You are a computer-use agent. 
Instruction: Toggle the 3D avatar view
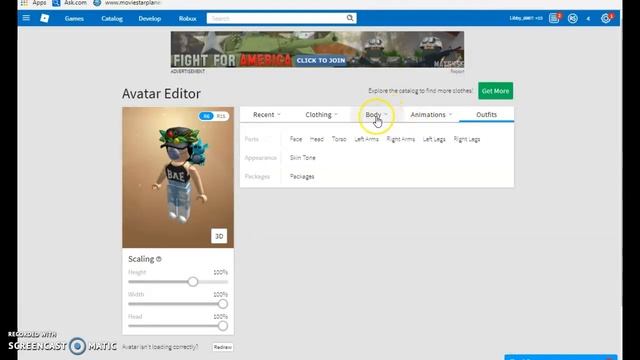(219, 236)
